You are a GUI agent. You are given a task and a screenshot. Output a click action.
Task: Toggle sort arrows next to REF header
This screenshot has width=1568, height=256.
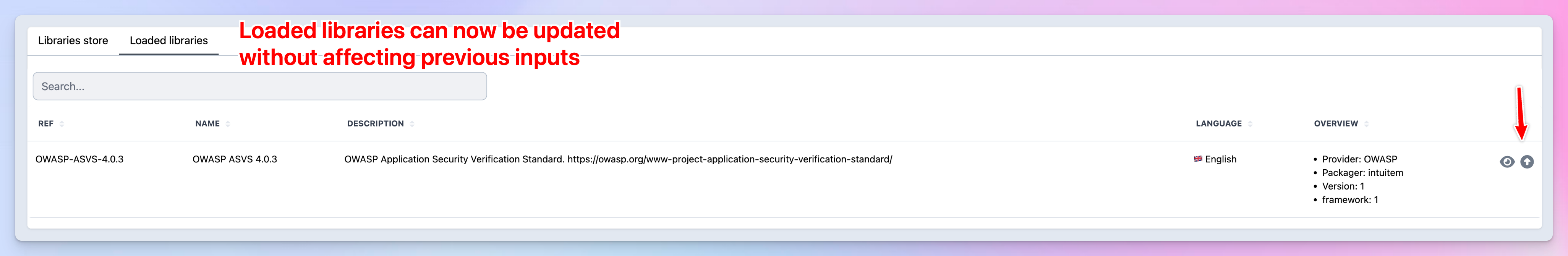point(62,123)
